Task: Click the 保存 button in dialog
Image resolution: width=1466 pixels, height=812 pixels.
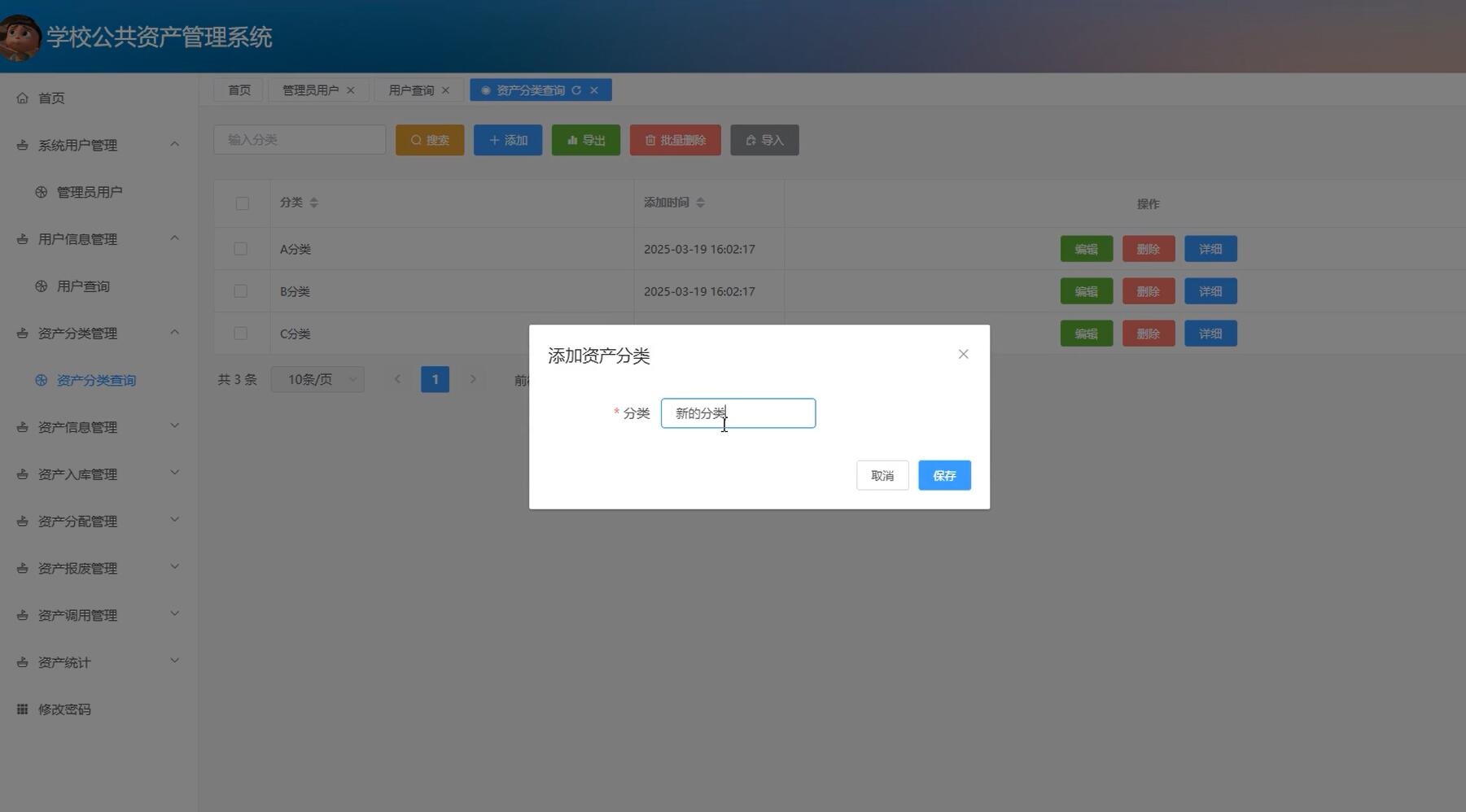Action: (943, 475)
